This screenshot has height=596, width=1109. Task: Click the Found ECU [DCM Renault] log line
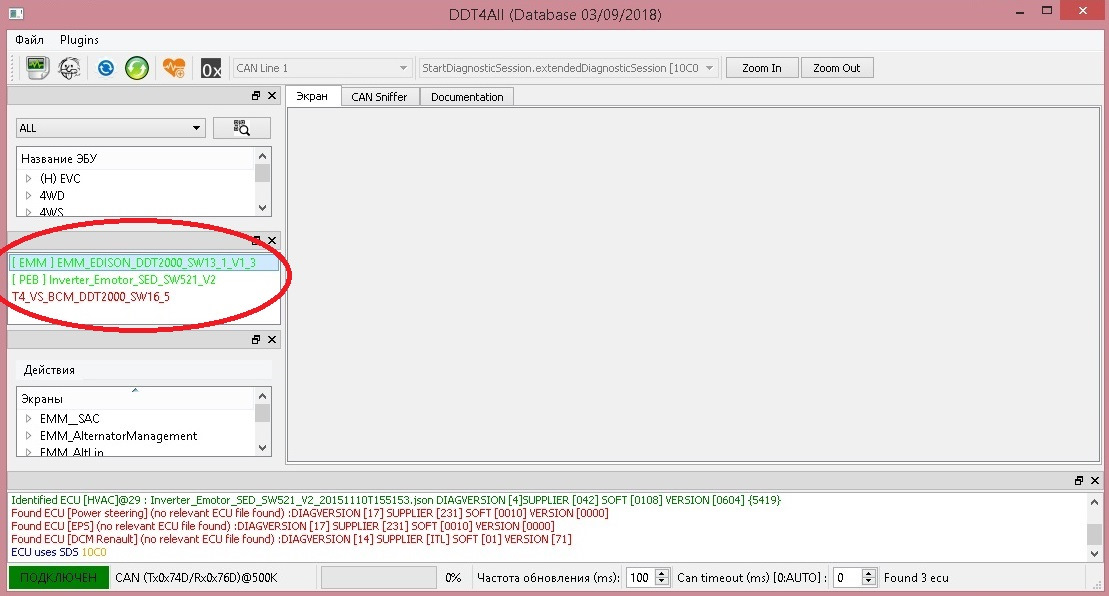point(291,539)
